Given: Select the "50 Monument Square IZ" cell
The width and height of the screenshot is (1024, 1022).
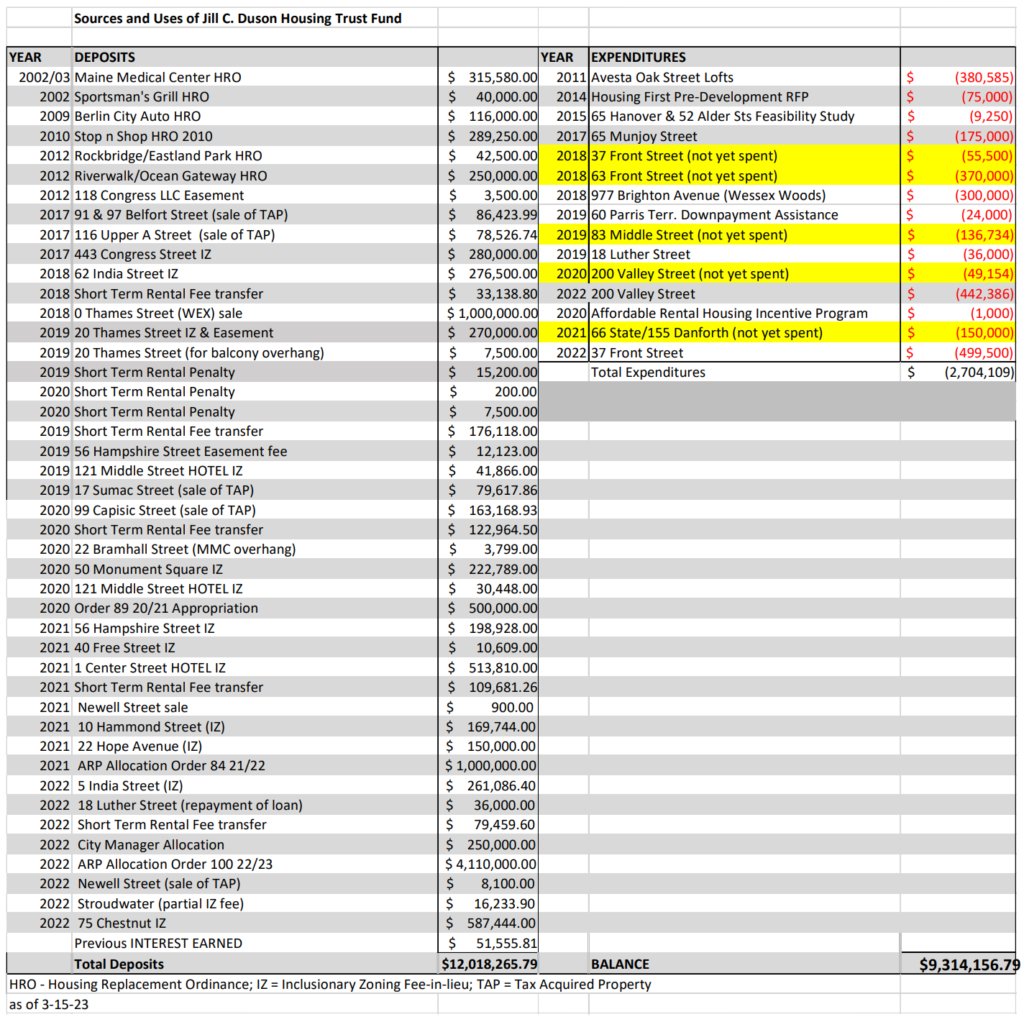Looking at the screenshot, I should click(x=148, y=569).
